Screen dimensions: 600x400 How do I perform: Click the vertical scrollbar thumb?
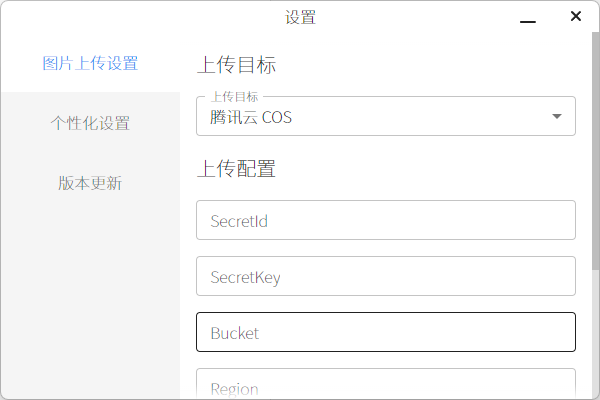(x=596, y=150)
